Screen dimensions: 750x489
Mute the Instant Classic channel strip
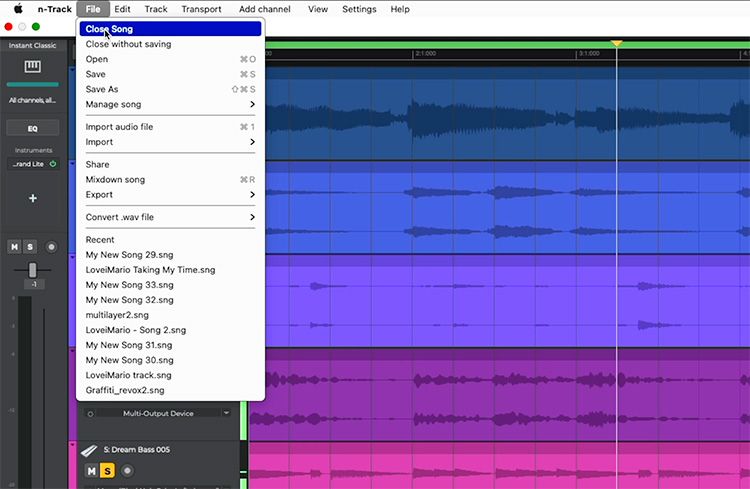coord(14,247)
